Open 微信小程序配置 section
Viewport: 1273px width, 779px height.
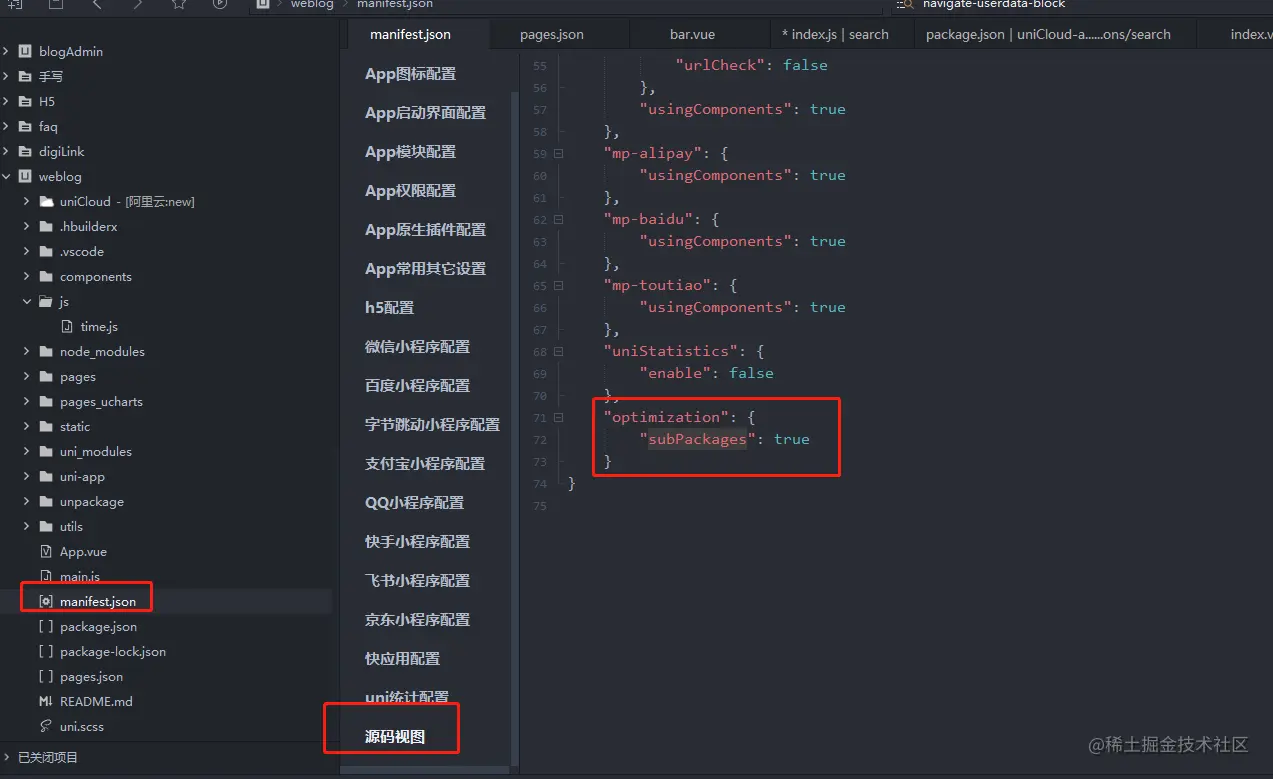417,347
